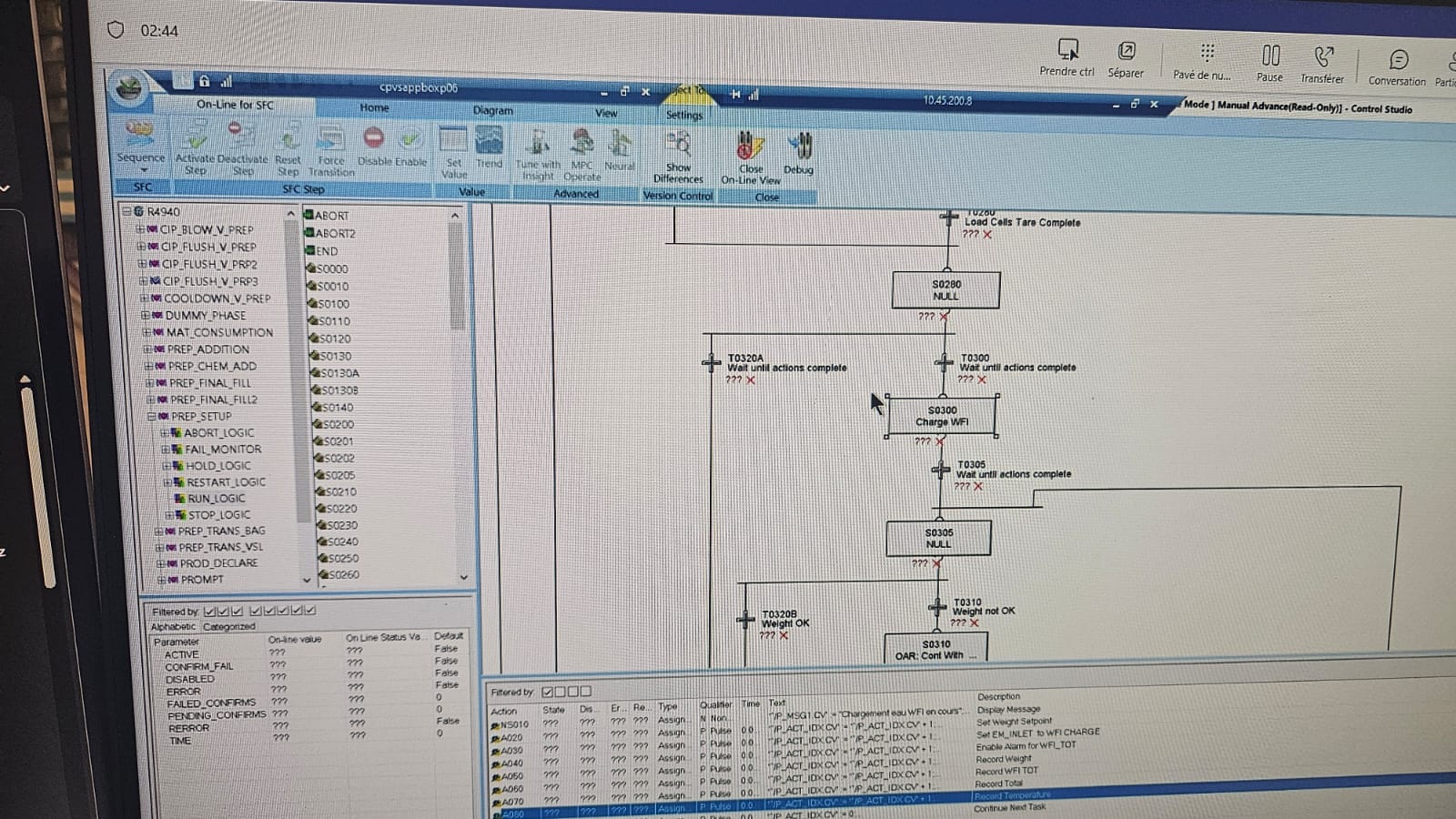The width and height of the screenshot is (1456, 819).
Task: Click the Activate Step icon
Action: tap(195, 139)
